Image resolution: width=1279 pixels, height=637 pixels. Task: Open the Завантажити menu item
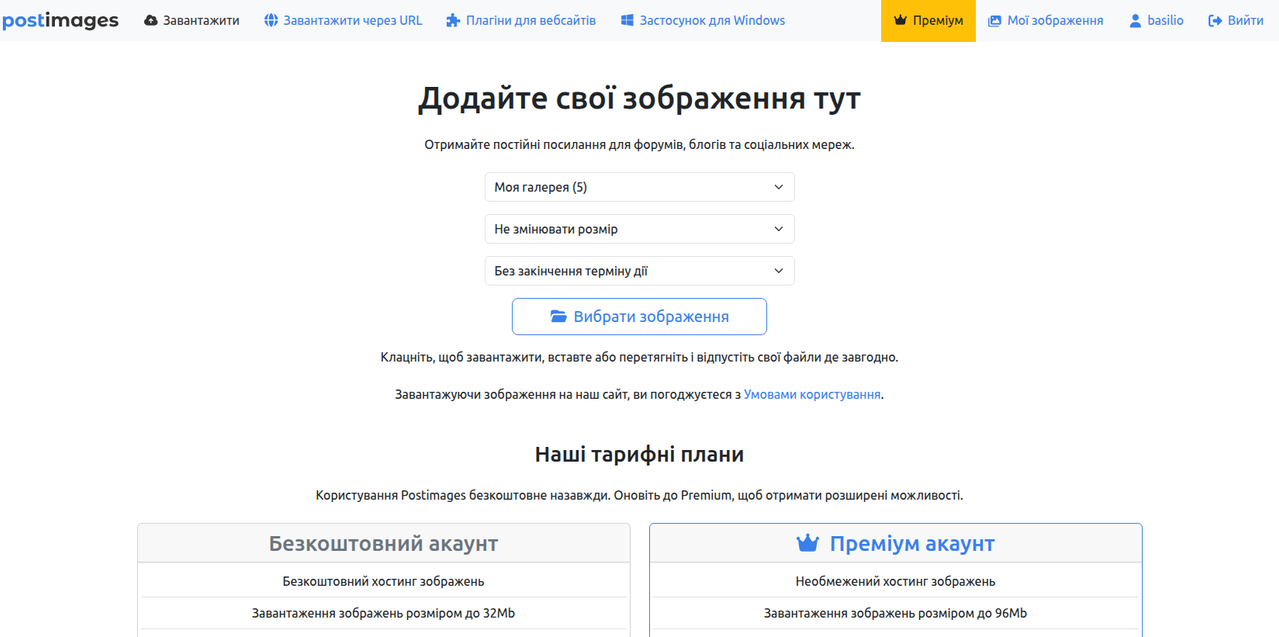192,20
